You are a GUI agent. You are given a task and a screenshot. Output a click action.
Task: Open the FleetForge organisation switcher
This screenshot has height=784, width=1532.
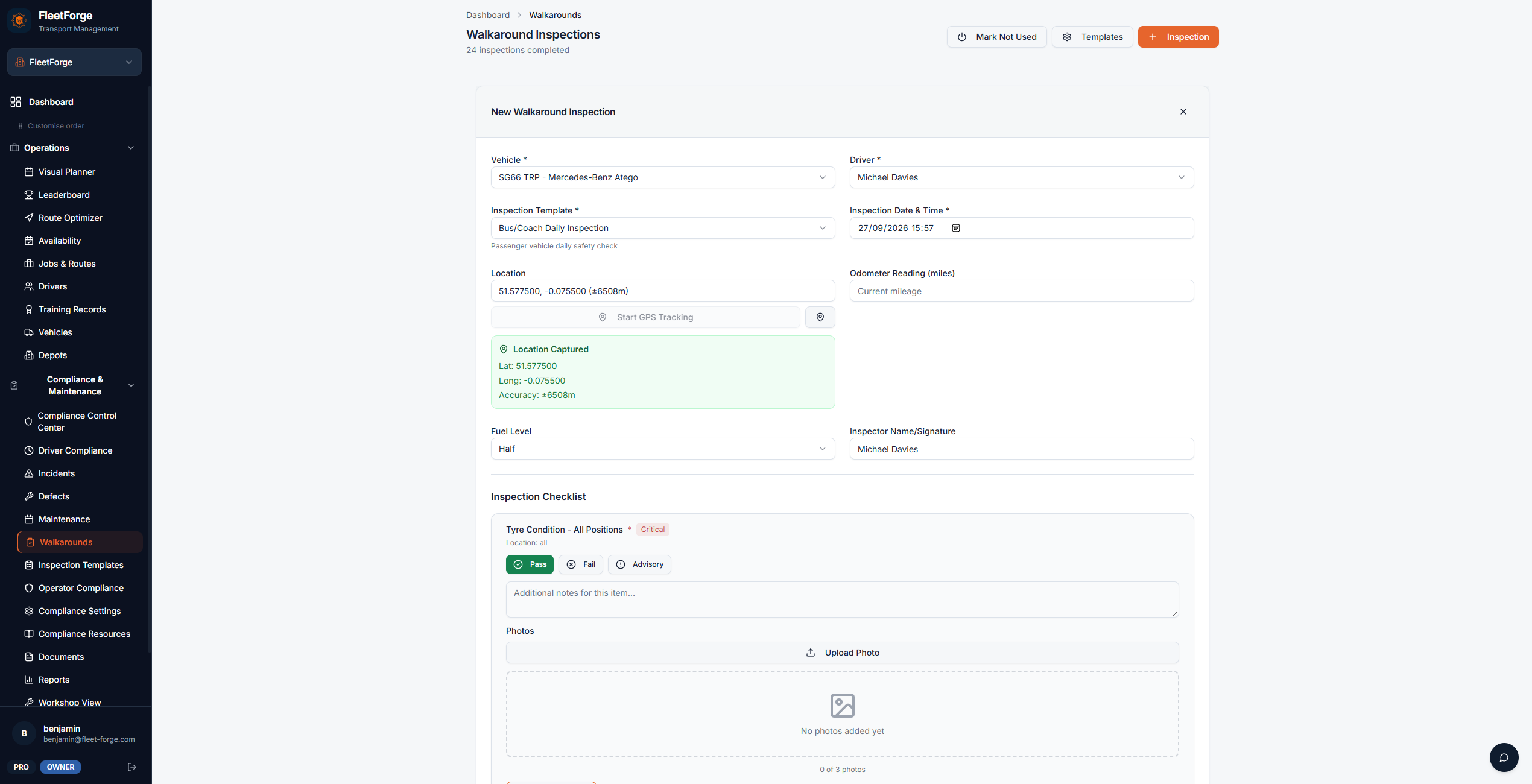[74, 62]
